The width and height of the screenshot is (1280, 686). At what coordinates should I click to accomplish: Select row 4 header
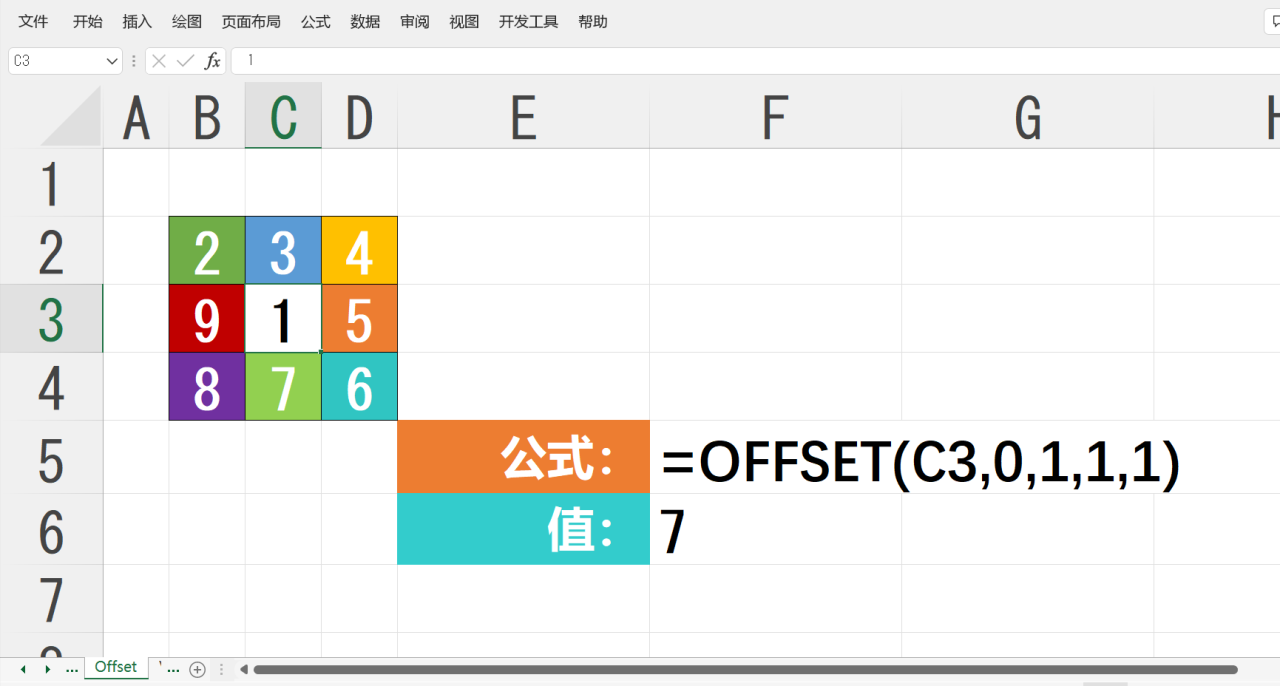coord(51,387)
